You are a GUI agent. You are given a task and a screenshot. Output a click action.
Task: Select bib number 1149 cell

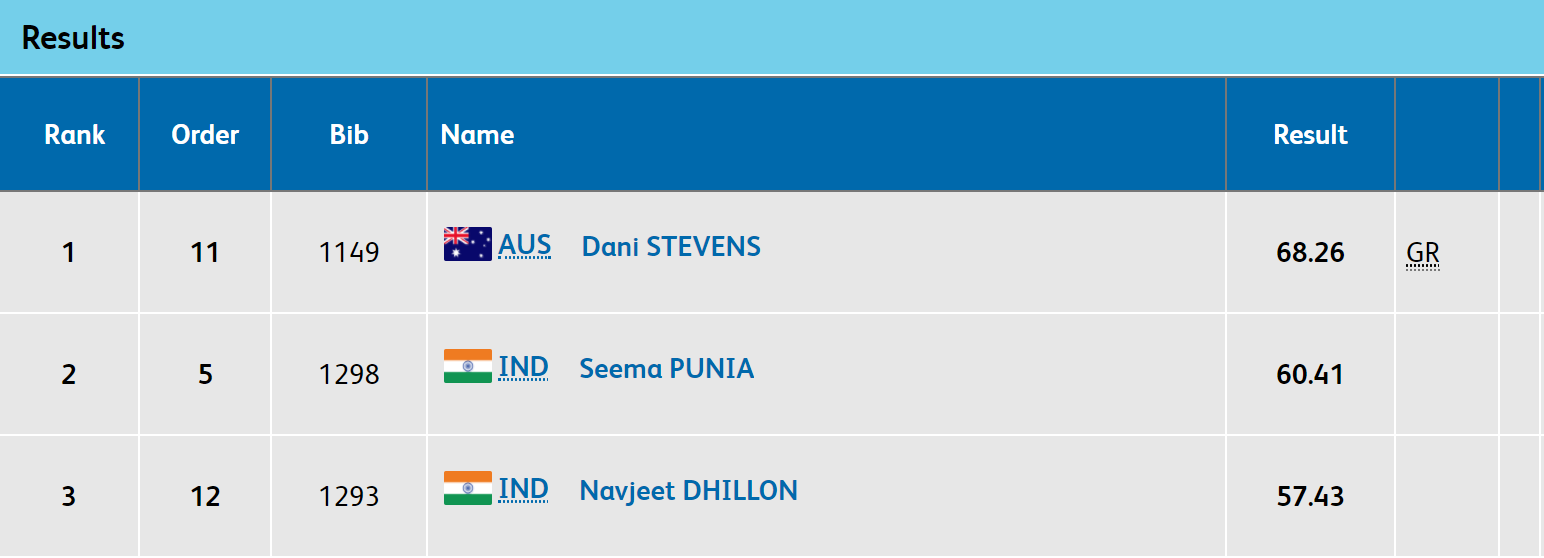[x=349, y=252]
